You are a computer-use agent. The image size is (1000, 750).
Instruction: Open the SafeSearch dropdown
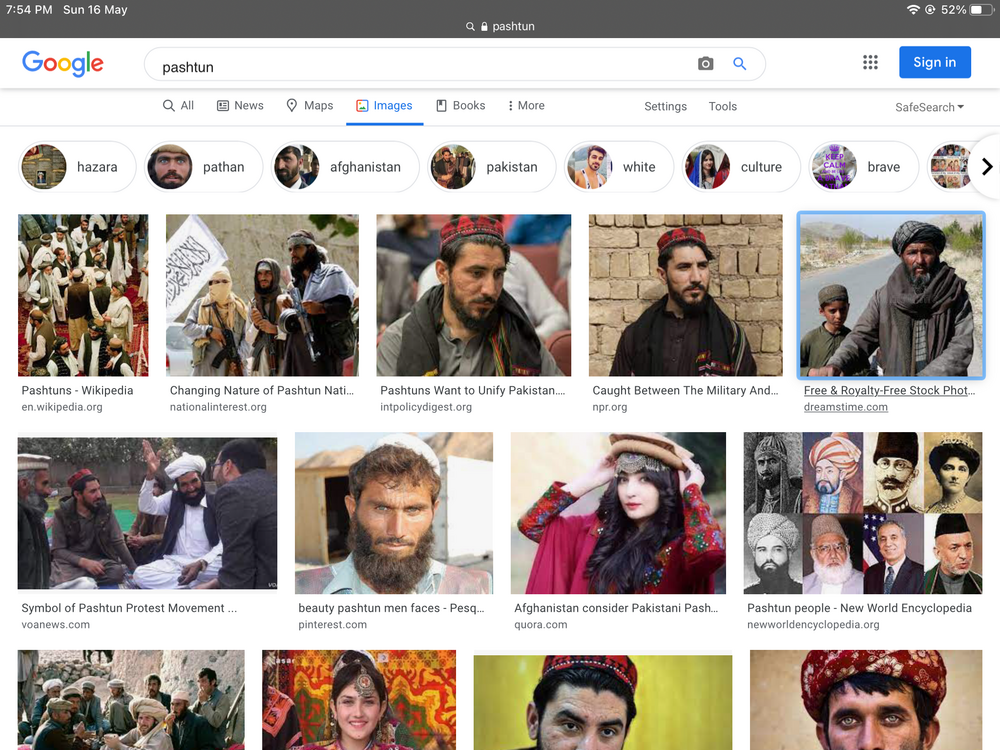pos(929,107)
